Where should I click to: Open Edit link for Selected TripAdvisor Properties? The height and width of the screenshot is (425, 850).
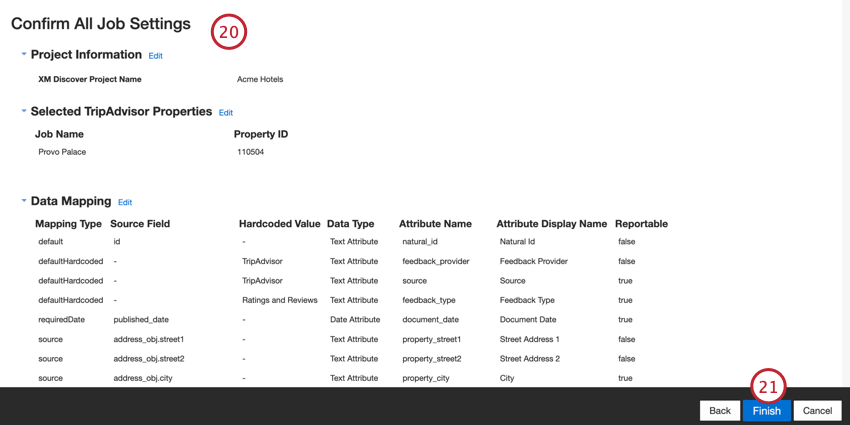click(226, 113)
